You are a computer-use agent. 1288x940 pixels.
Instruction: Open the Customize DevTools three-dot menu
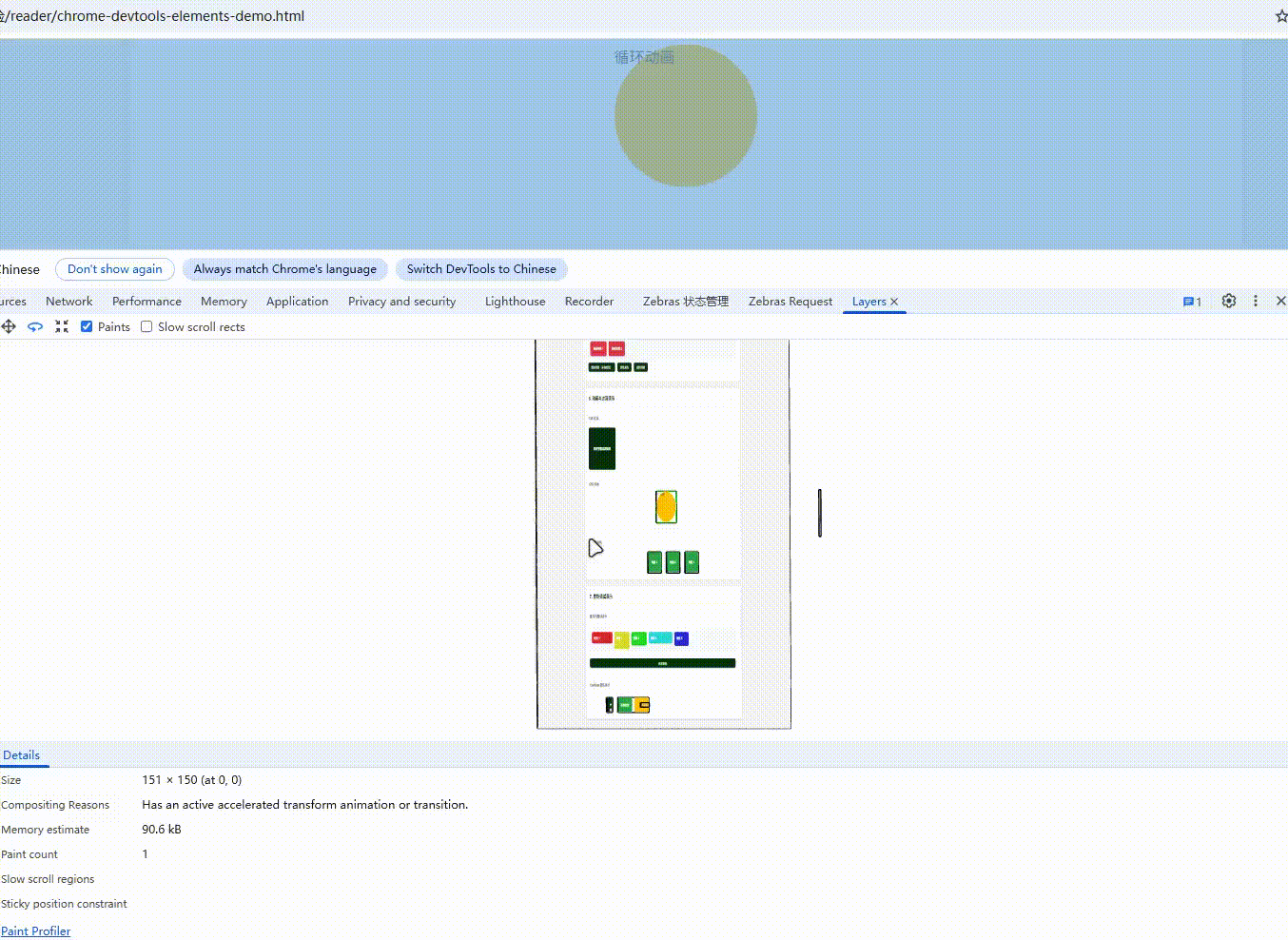pos(1256,301)
